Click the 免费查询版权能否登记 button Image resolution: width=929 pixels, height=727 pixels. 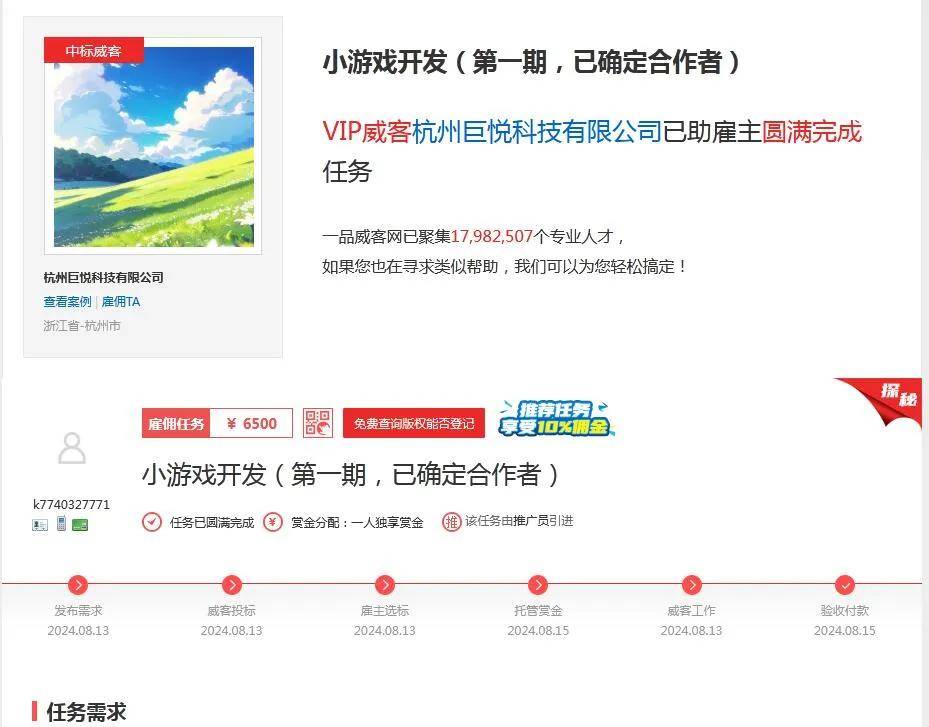[414, 423]
